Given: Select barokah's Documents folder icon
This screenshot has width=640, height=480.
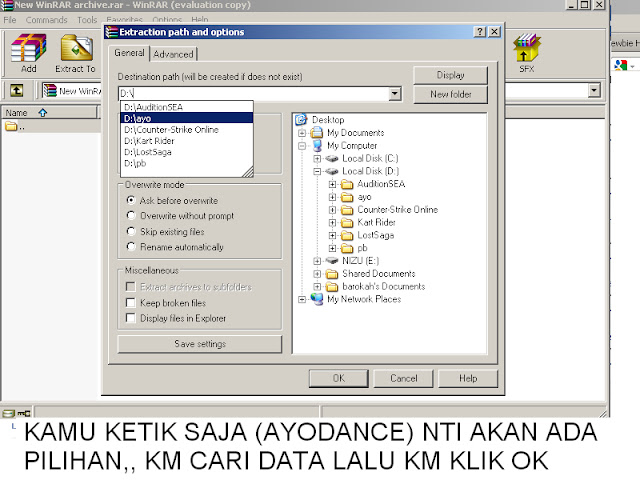Looking at the screenshot, I should [x=332, y=287].
